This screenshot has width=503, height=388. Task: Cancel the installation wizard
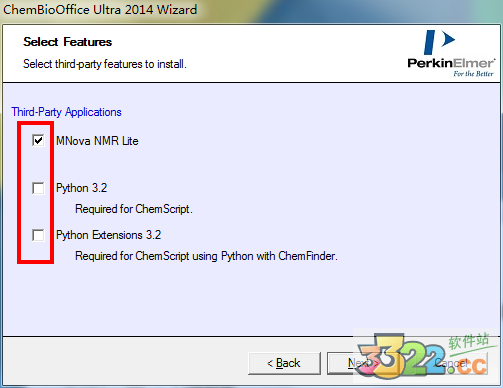coord(451,363)
